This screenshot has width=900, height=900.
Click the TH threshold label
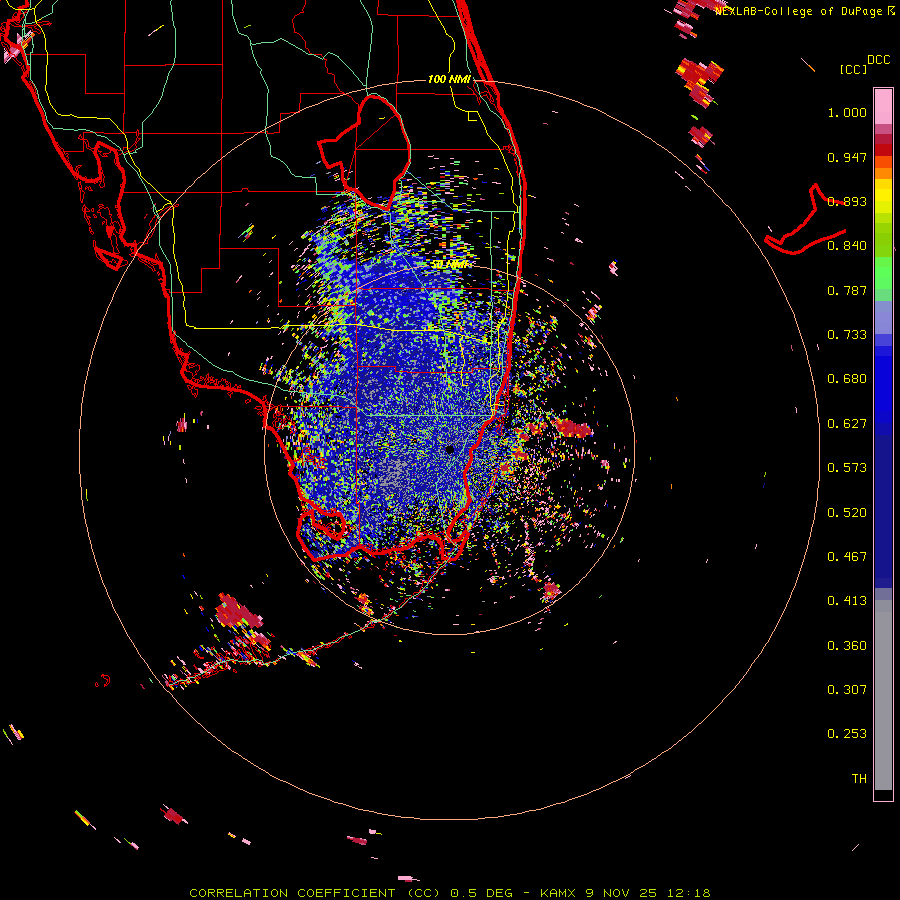pyautogui.click(x=859, y=779)
